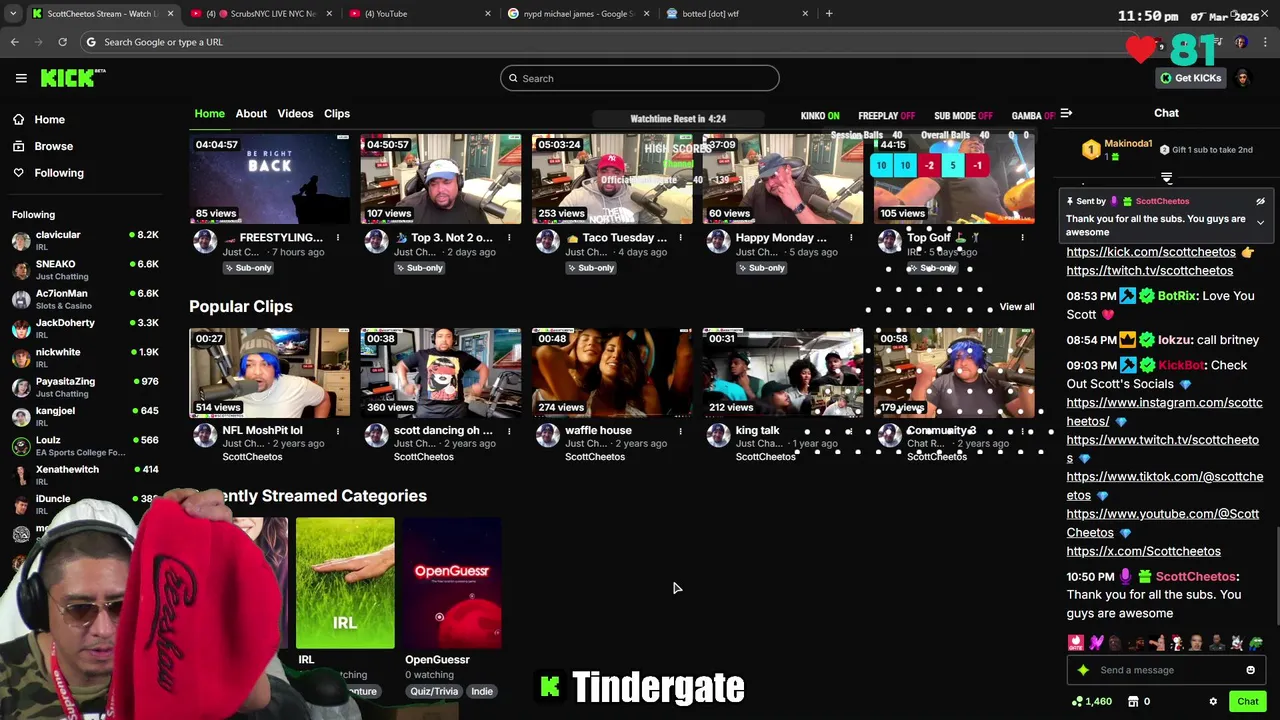Viewport: 1280px width, 720px height.
Task: Click View all popular clips
Action: [1016, 307]
